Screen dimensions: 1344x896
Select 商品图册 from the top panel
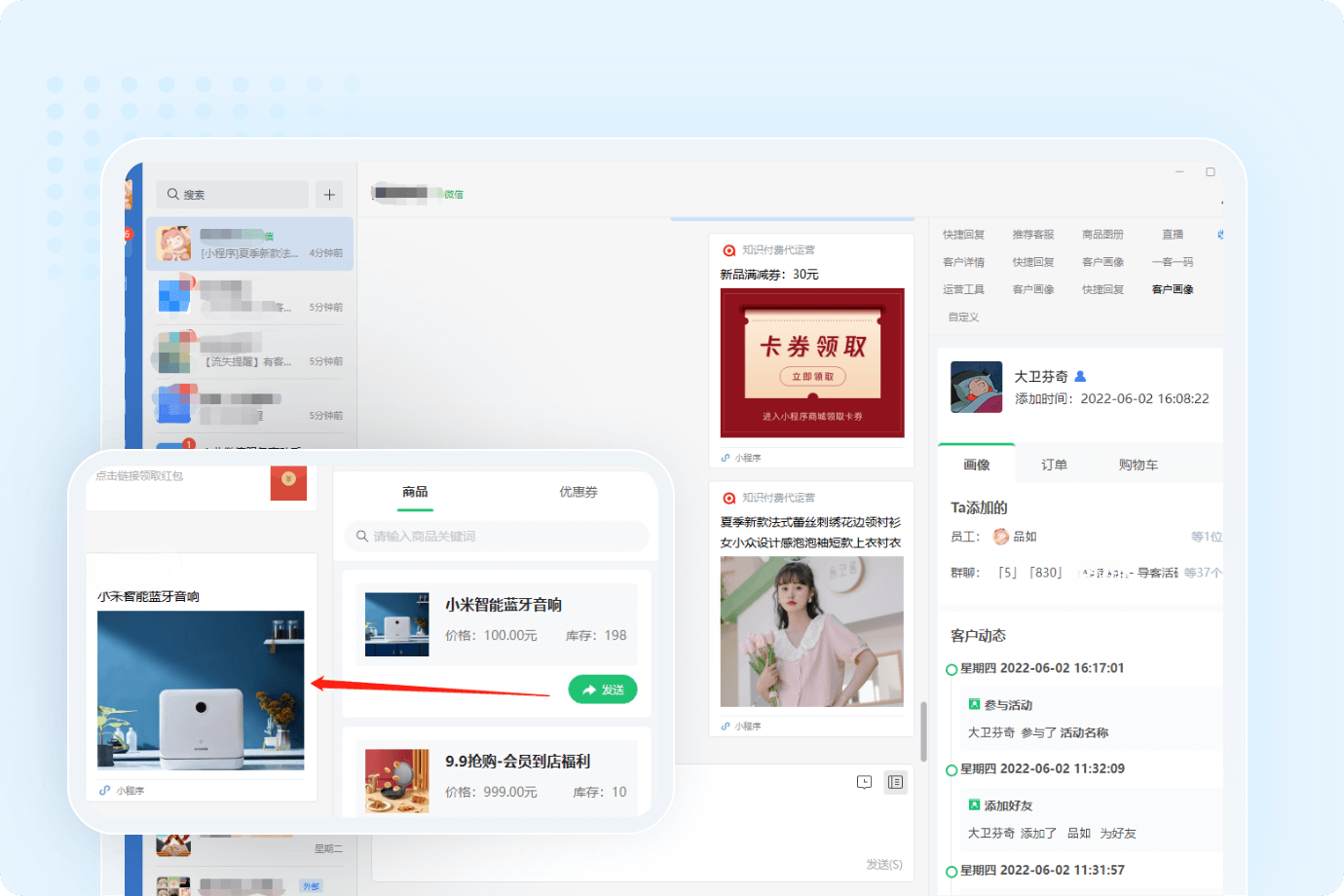1103,234
